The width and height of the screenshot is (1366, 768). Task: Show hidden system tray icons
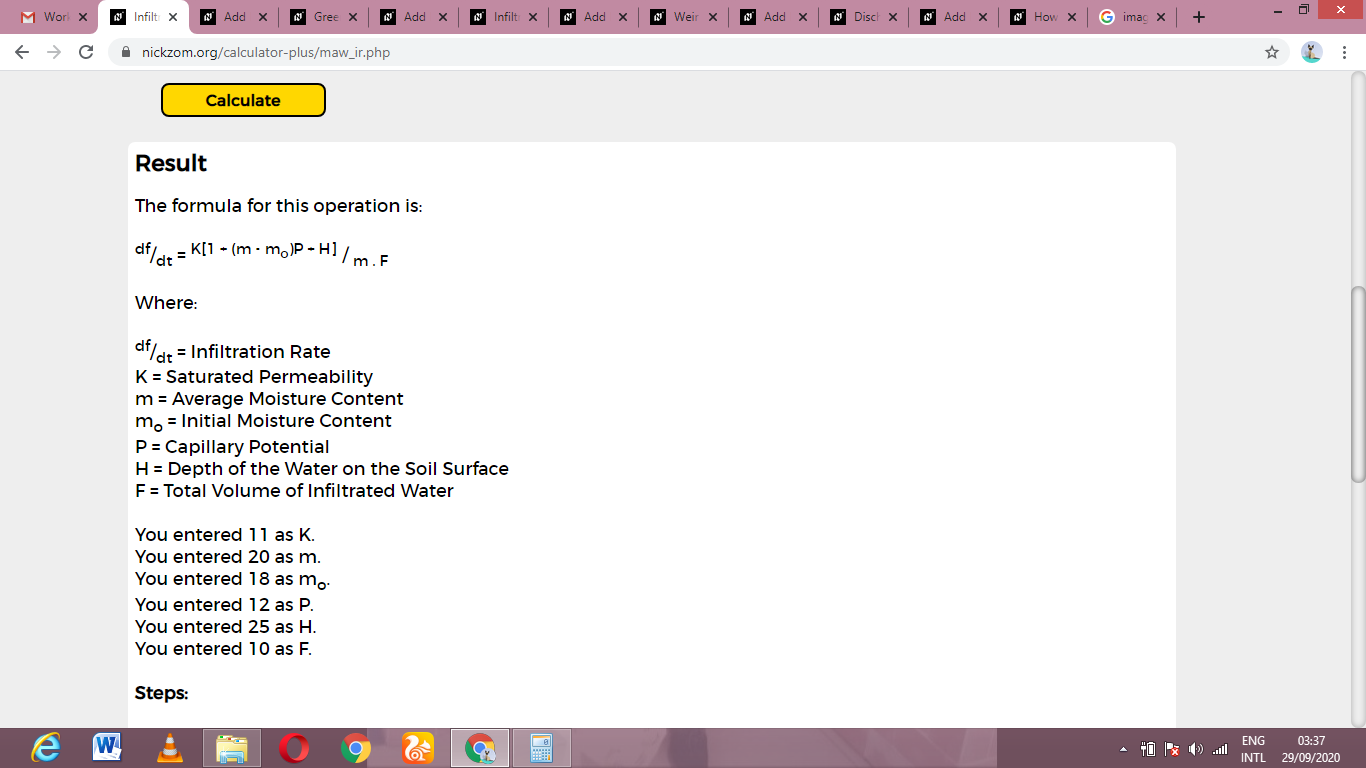(x=1123, y=749)
